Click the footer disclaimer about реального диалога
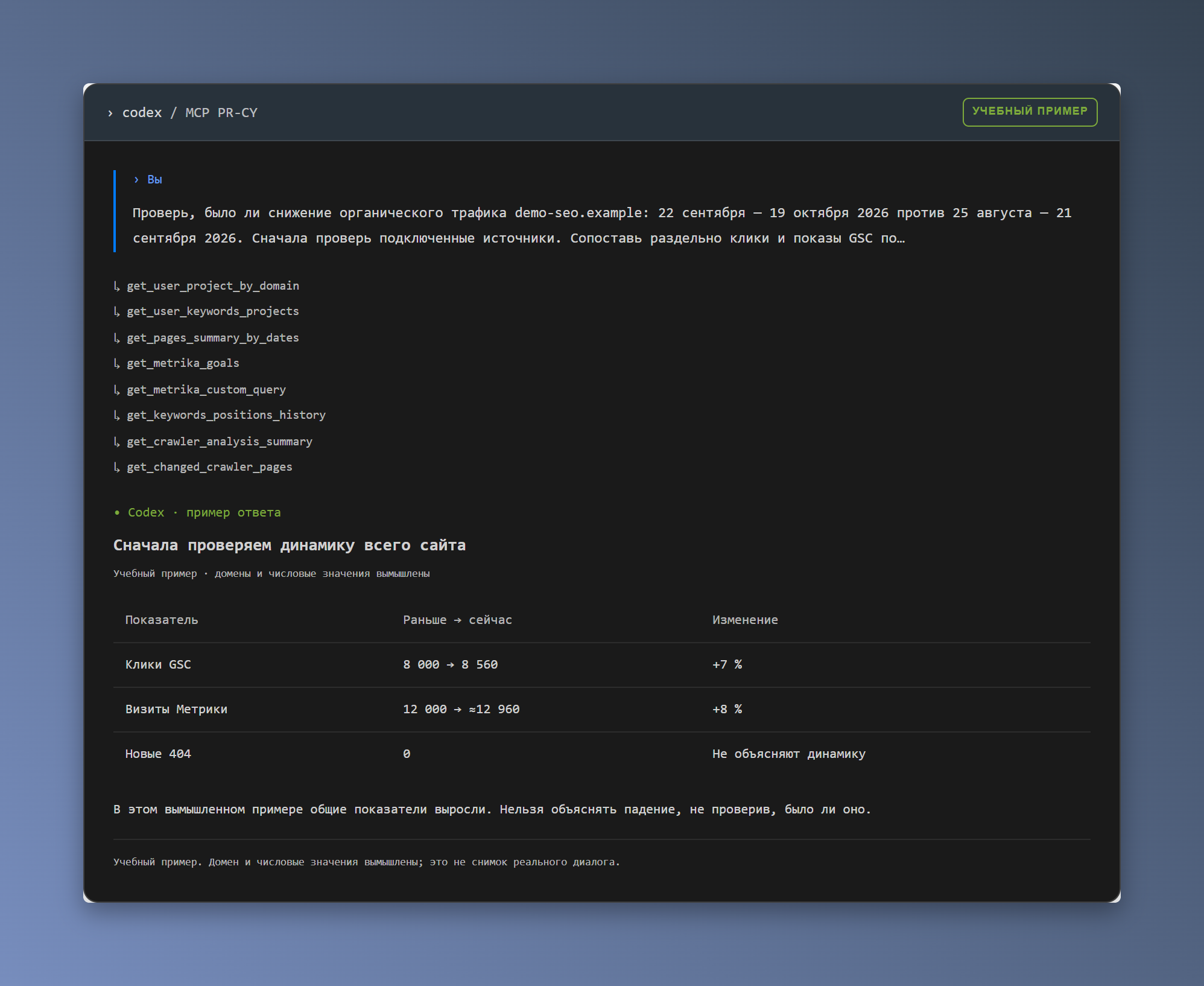Screen dimensions: 1204x986 [367, 862]
